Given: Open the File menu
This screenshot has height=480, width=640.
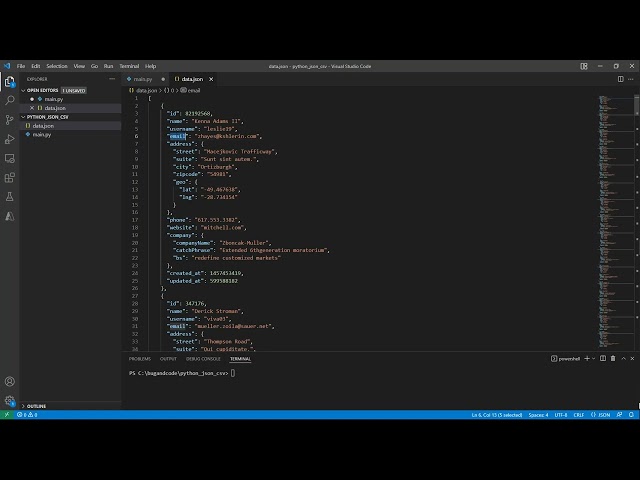Looking at the screenshot, I should coord(21,66).
